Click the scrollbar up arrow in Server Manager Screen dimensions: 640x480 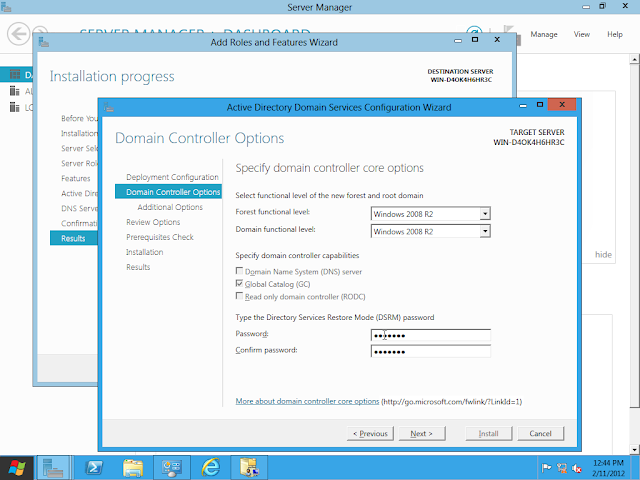pos(634,60)
